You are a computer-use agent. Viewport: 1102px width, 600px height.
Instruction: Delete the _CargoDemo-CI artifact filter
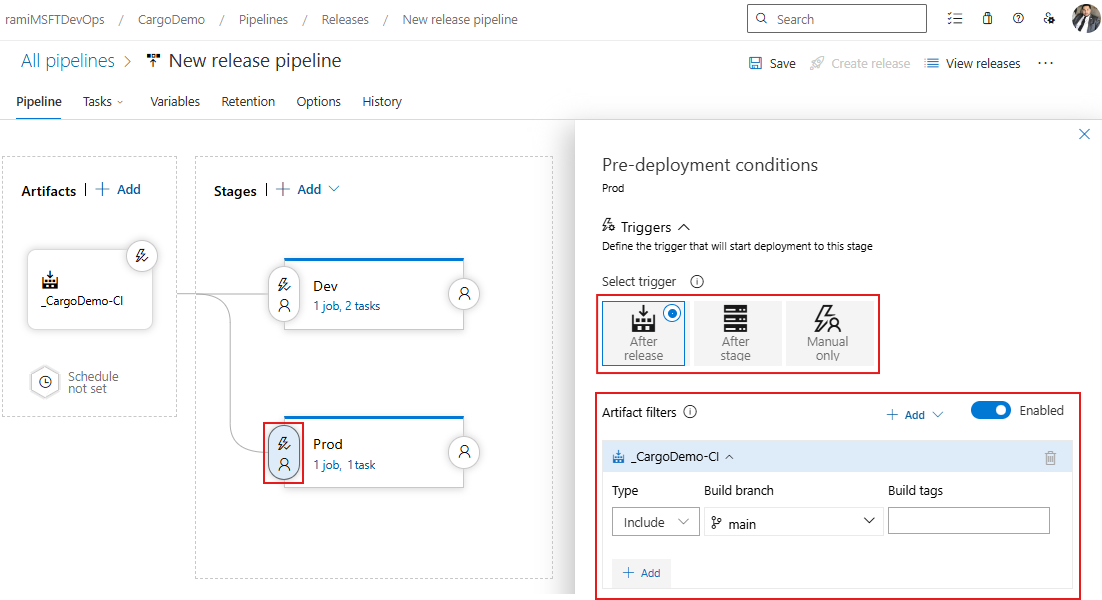1050,457
